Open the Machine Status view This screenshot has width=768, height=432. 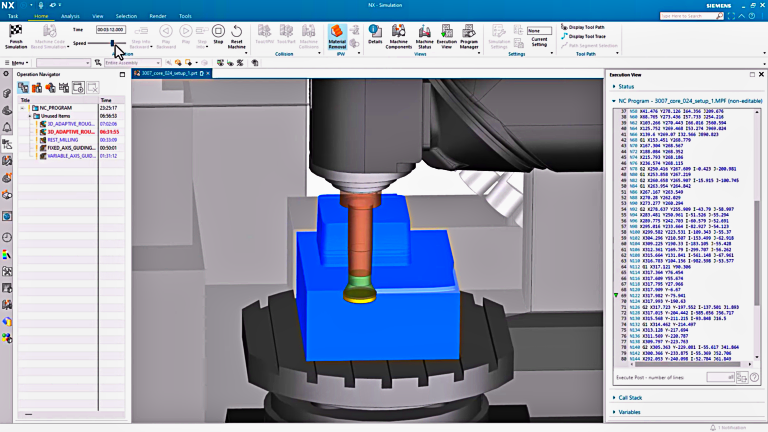[425, 36]
